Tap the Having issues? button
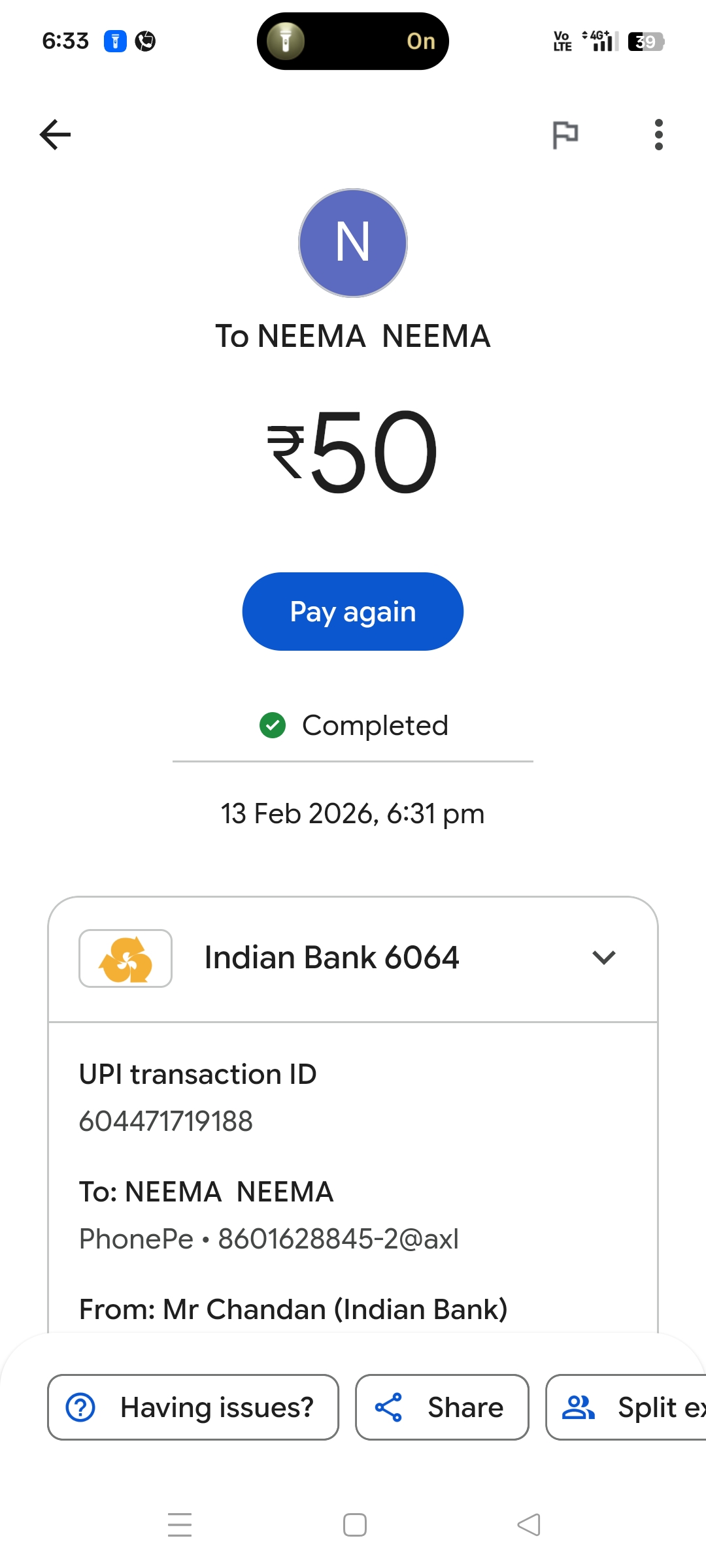 click(193, 1407)
